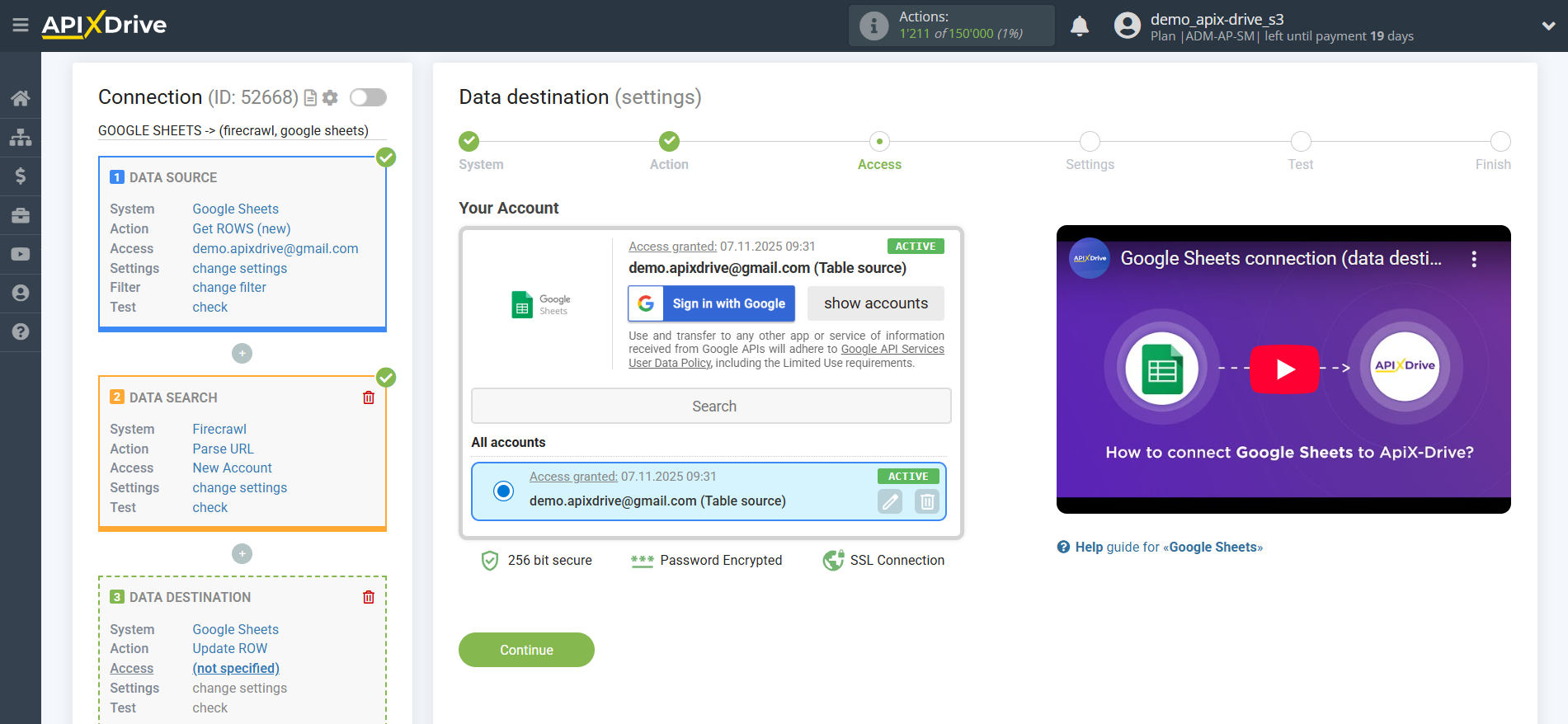Delete the Data Destination block
The height and width of the screenshot is (724, 1568).
[369, 597]
